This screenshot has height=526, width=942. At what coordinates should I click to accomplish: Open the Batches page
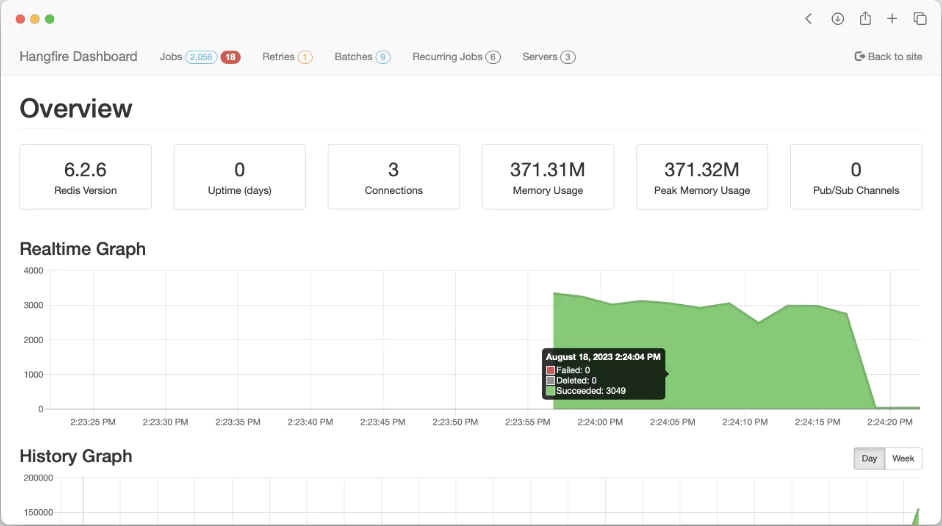tap(353, 56)
